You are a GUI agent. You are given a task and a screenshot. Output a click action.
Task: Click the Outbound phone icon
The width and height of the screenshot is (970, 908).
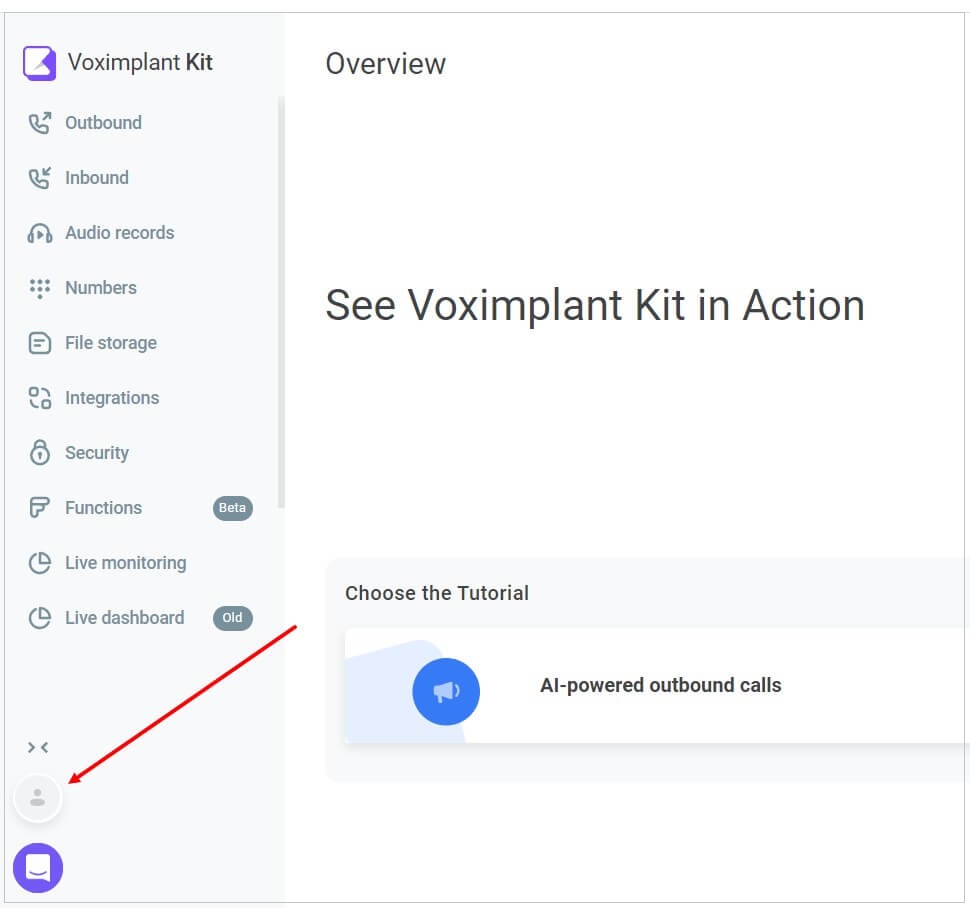[40, 123]
